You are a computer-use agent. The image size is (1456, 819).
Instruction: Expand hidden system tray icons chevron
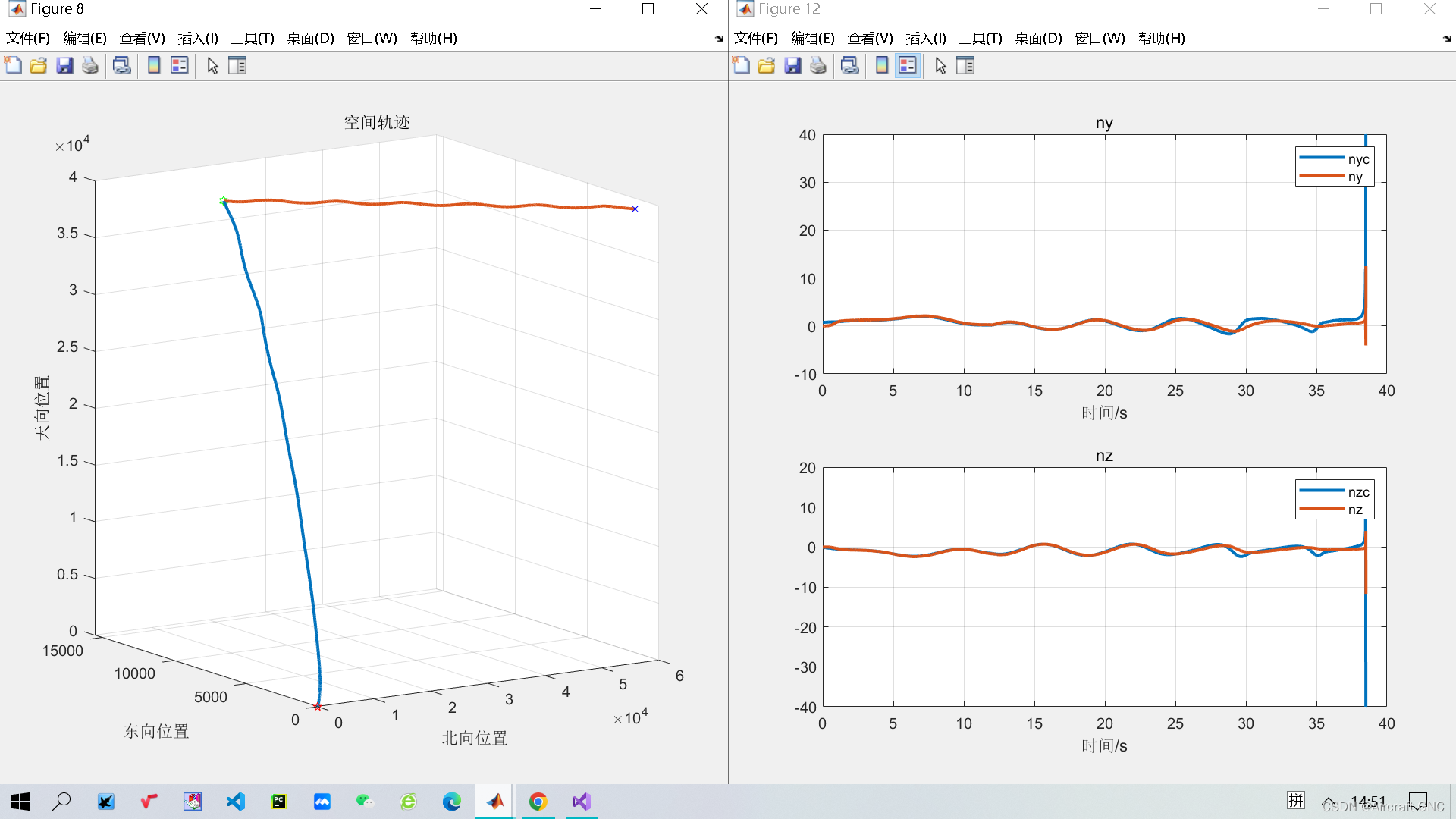1329,802
